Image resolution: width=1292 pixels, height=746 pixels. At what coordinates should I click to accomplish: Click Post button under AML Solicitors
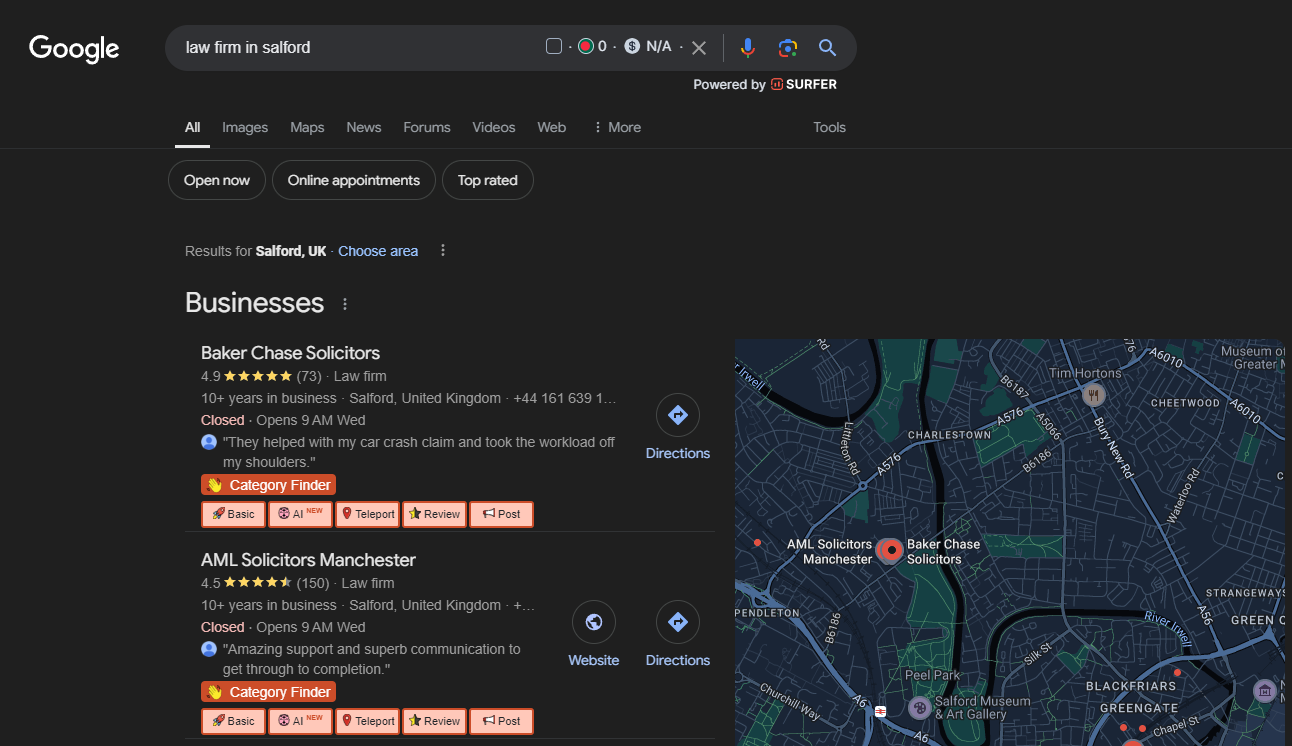501,721
